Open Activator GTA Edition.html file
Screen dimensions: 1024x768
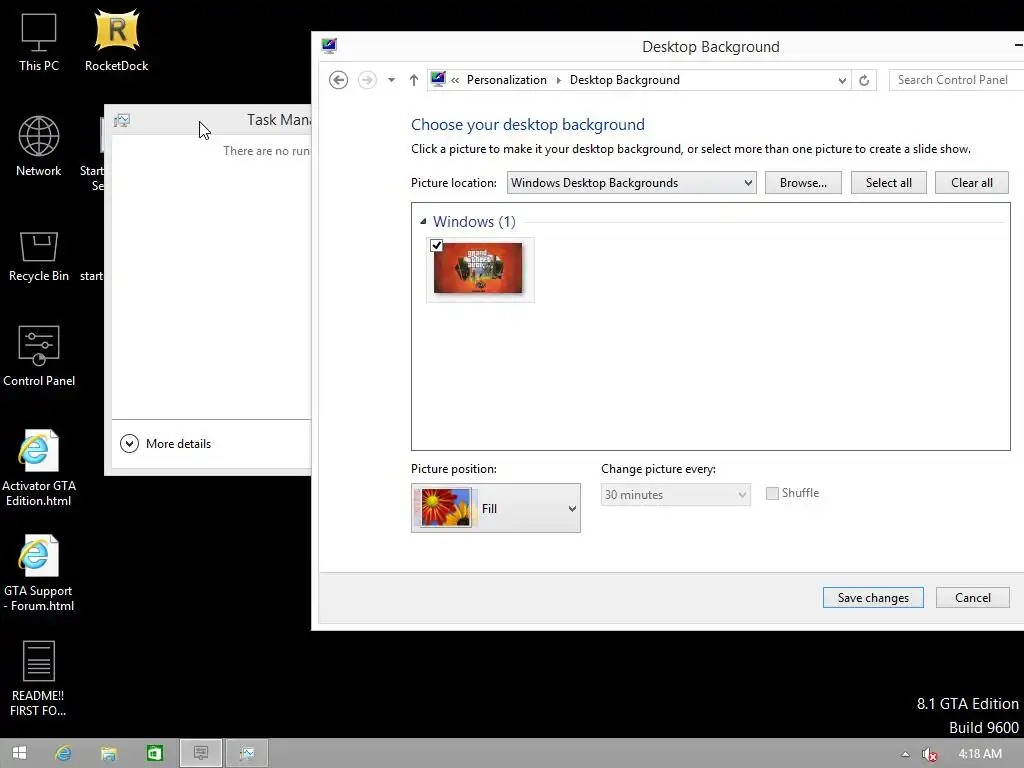pos(39,468)
